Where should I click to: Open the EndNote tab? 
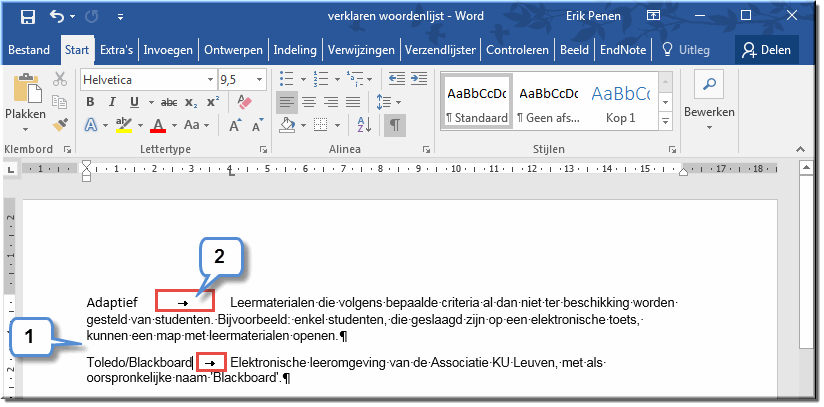click(x=623, y=50)
